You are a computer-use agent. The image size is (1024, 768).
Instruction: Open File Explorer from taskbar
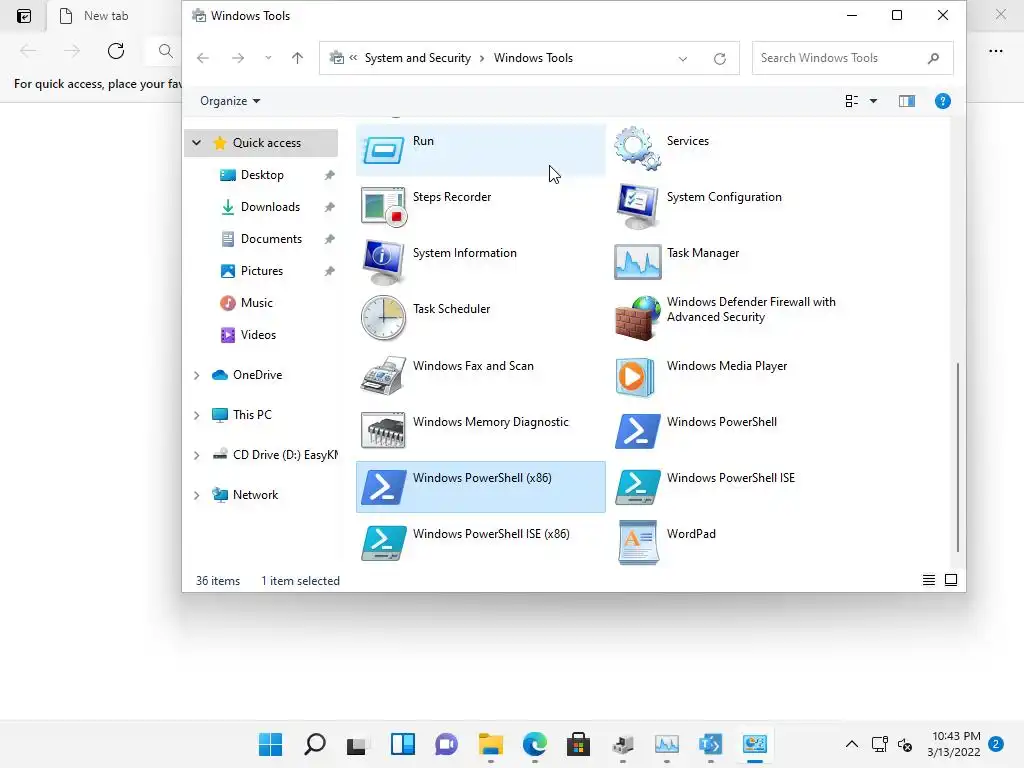coord(490,744)
